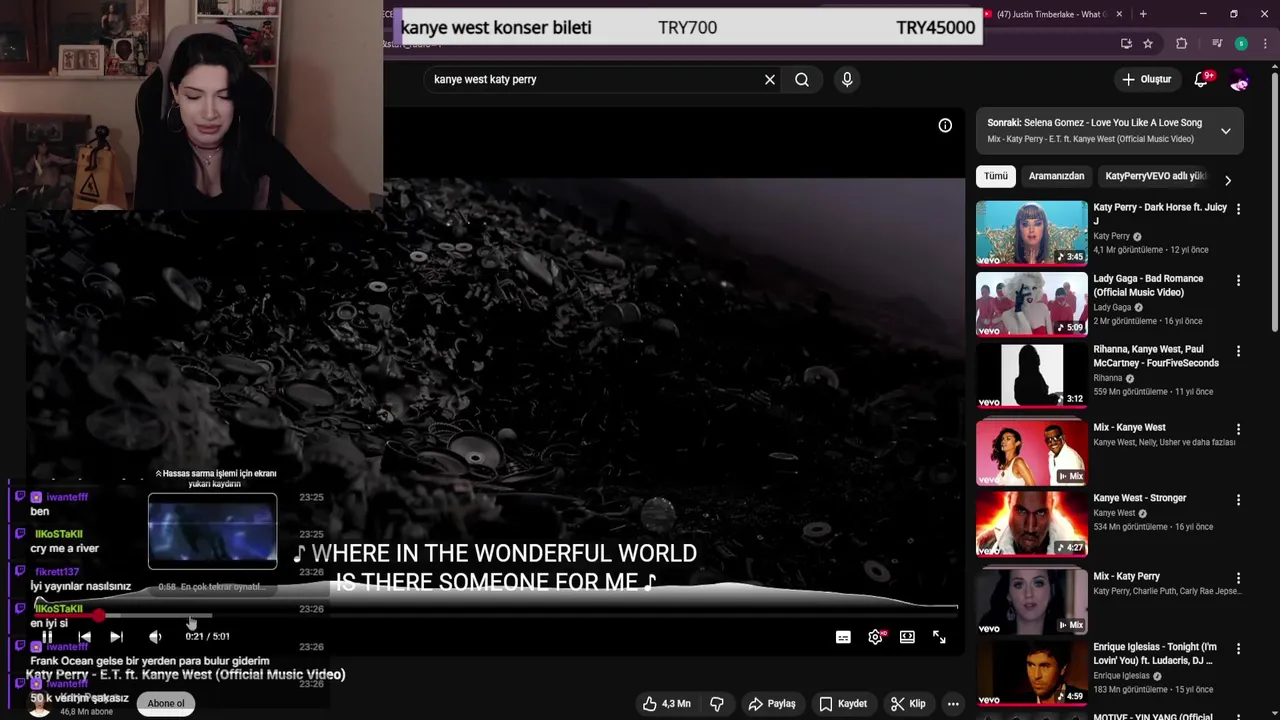
Task: Click the Lady Gaga channel name under Bad Romance
Action: (x=1112, y=308)
